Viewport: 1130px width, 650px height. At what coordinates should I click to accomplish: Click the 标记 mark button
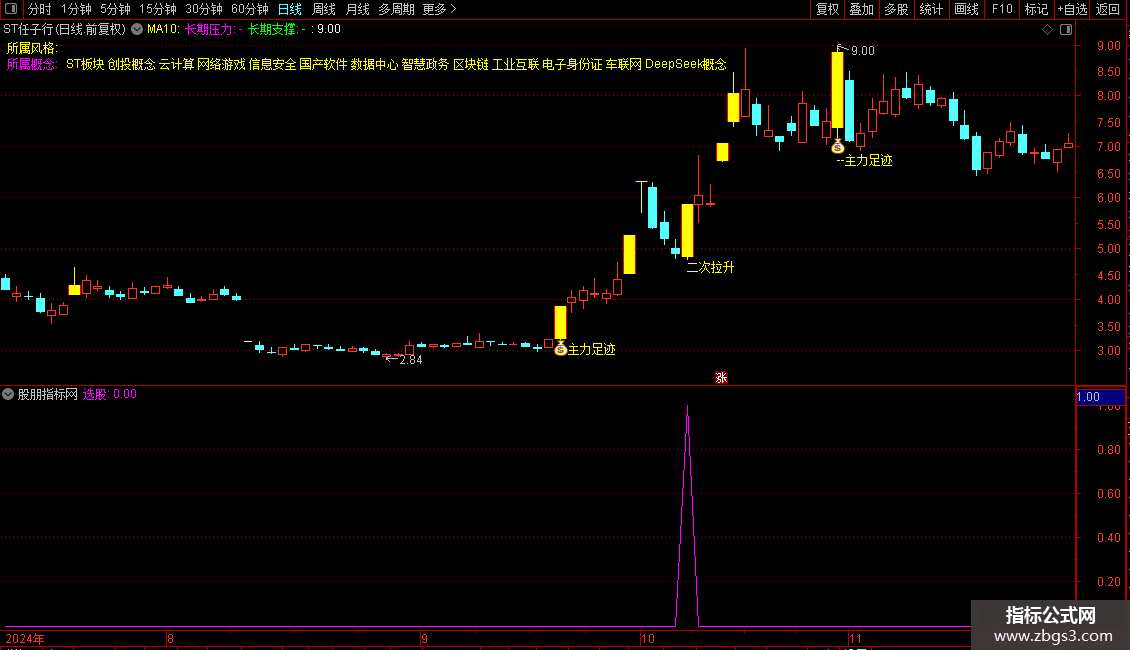(x=1036, y=9)
